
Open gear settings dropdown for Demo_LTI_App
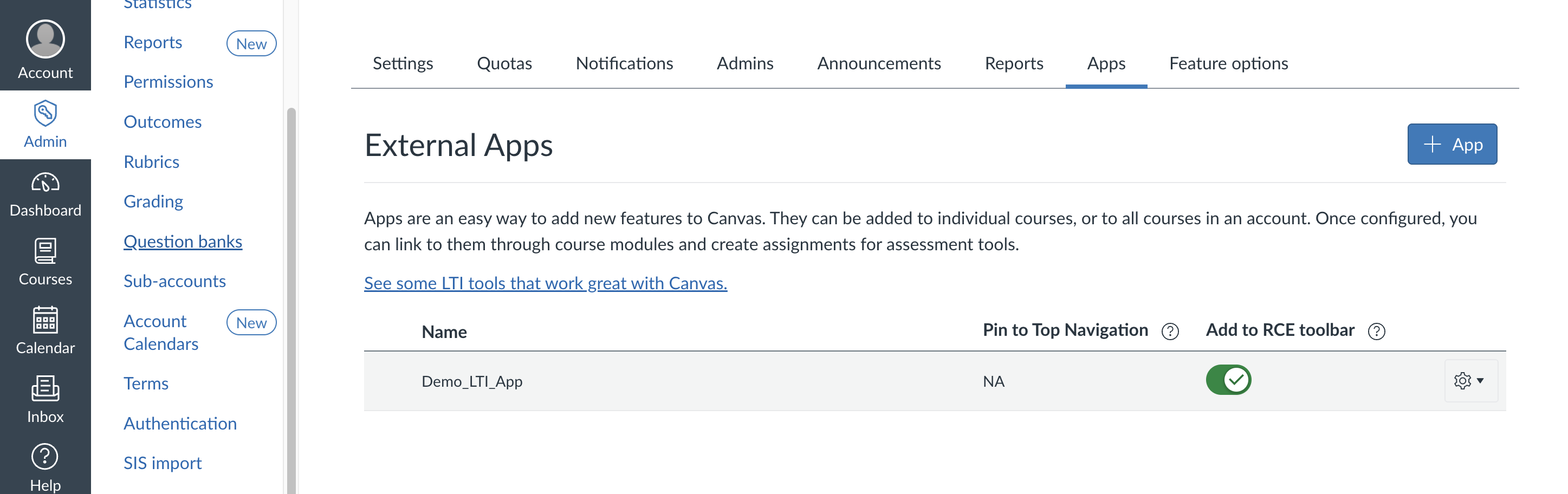click(x=1469, y=381)
